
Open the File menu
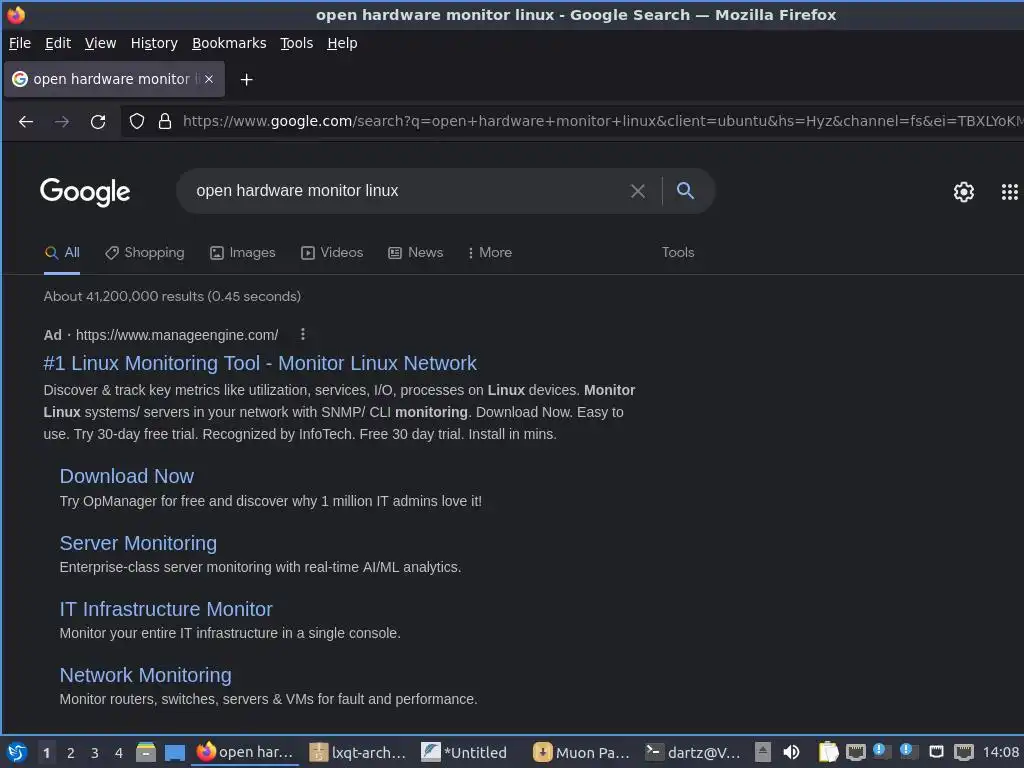[20, 43]
